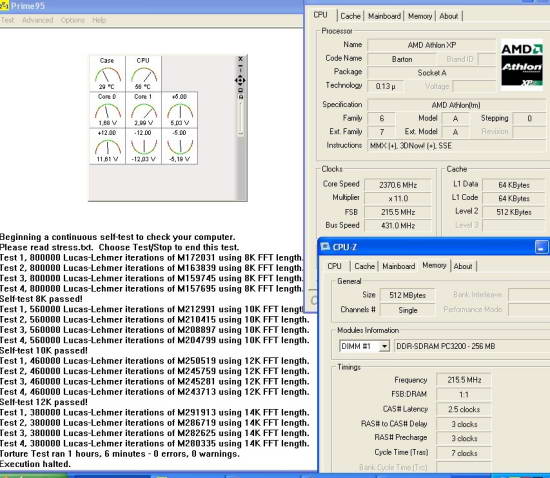Select CPU tab in front CPU-Z window
Viewport: 550px width, 478px height.
(334, 266)
